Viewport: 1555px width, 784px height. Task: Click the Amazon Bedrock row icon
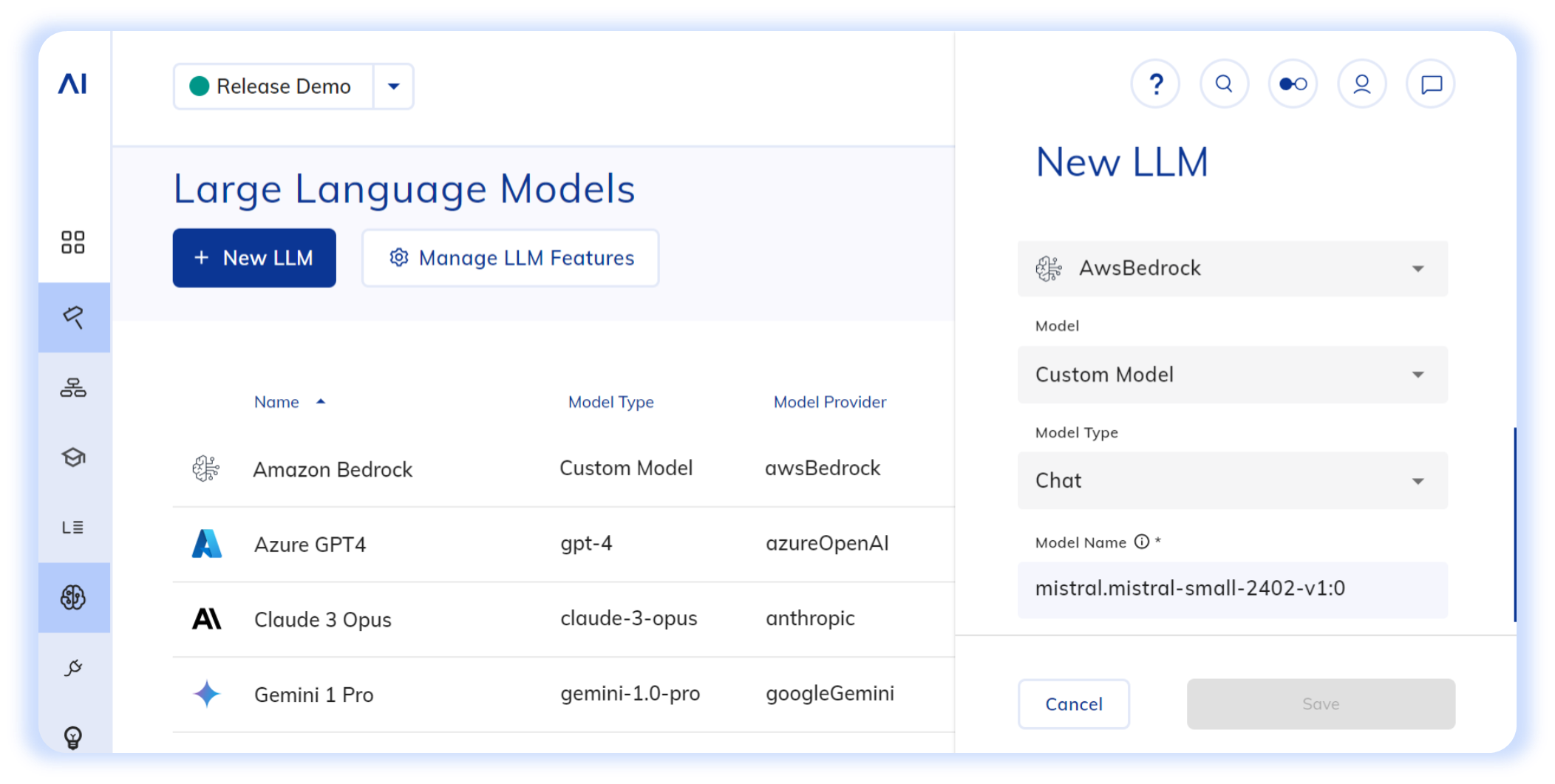(x=206, y=468)
